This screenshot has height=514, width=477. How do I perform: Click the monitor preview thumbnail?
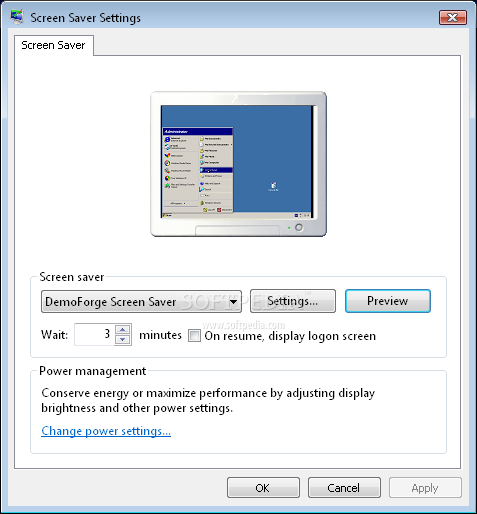point(238,164)
